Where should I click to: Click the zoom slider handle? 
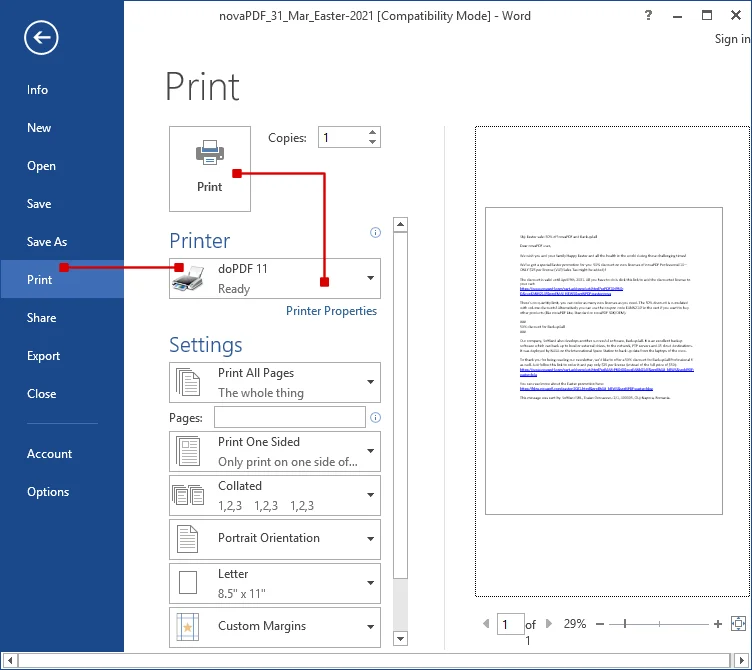coord(625,624)
